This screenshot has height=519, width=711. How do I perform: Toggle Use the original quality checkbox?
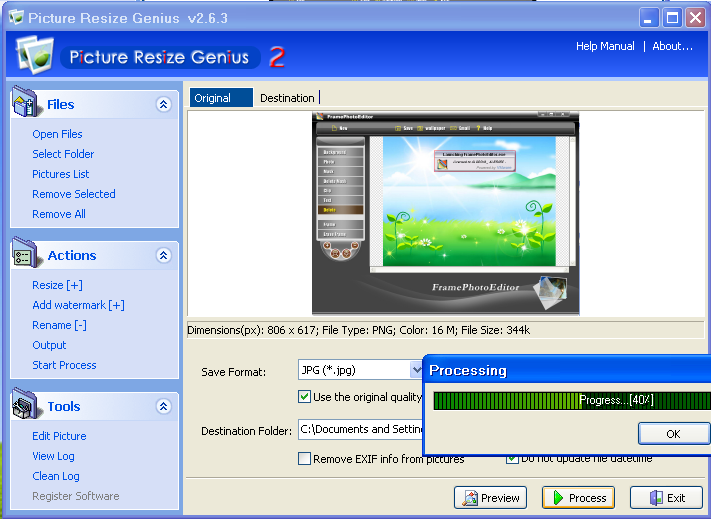tap(304, 397)
